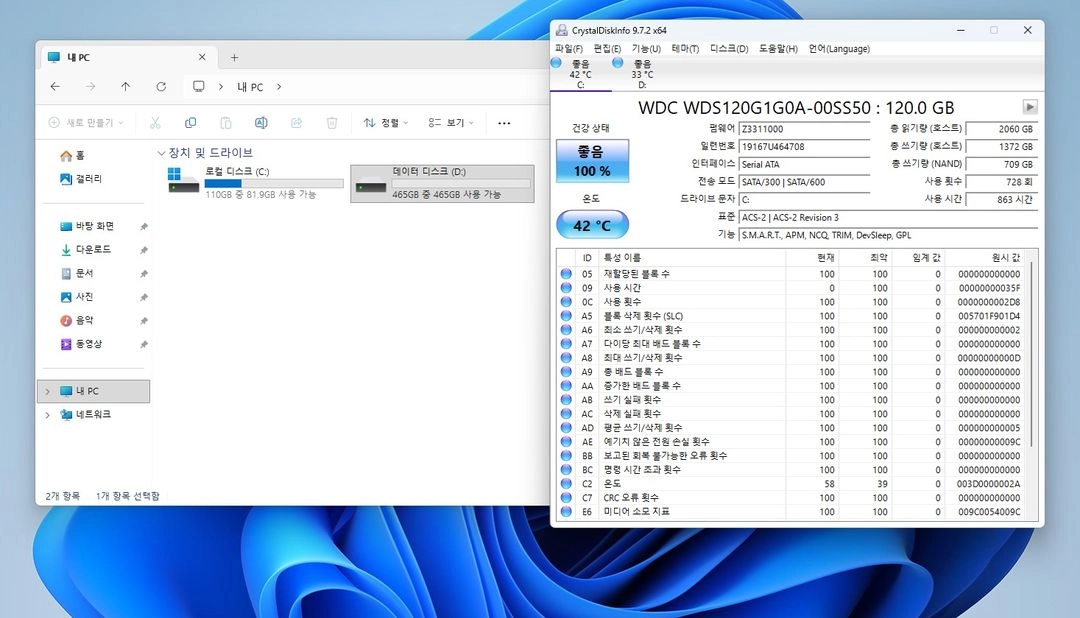This screenshot has width=1080, height=618.
Task: Open the 언어(Language) menu
Action: point(839,49)
